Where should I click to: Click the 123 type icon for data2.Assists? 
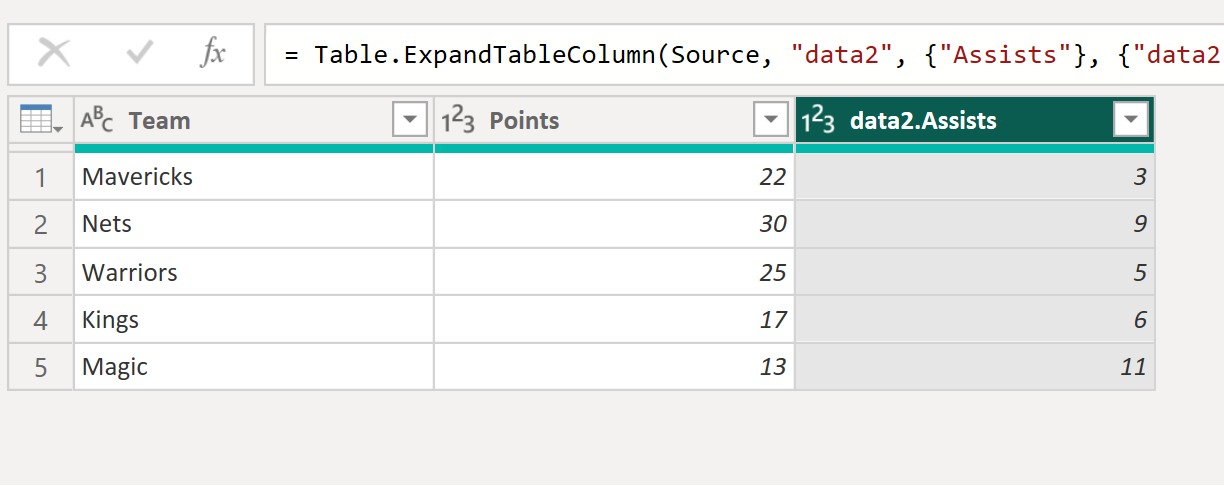819,121
